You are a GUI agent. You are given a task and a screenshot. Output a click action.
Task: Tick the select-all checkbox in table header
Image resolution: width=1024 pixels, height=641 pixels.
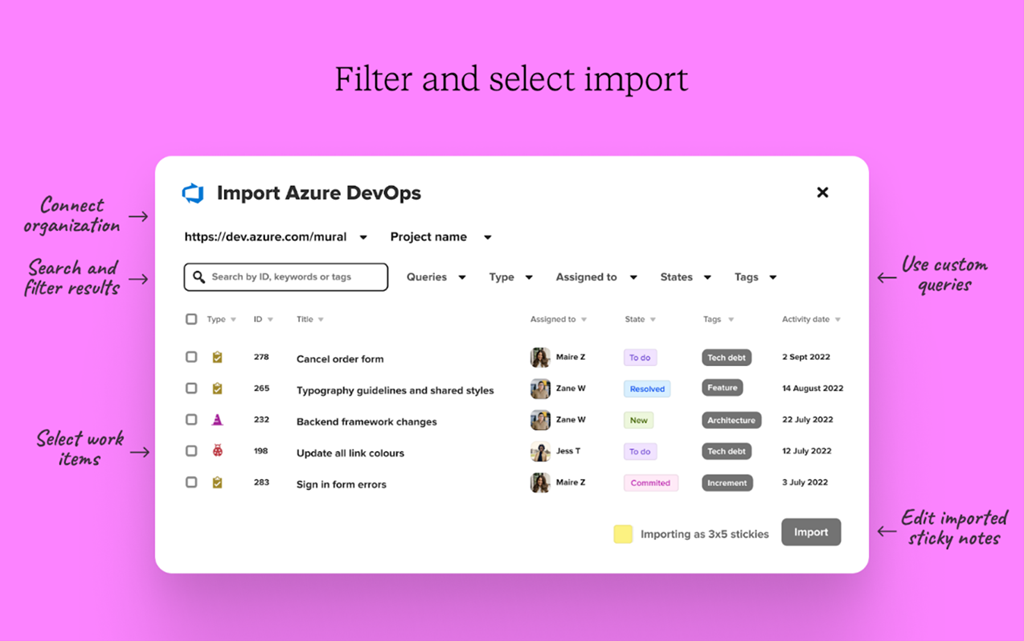tap(191, 319)
